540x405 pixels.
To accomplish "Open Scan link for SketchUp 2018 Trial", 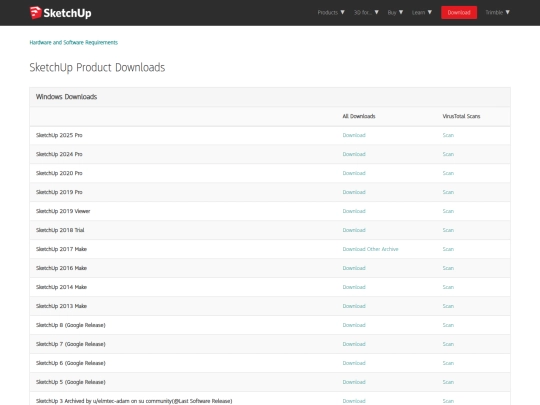I will [x=448, y=230].
